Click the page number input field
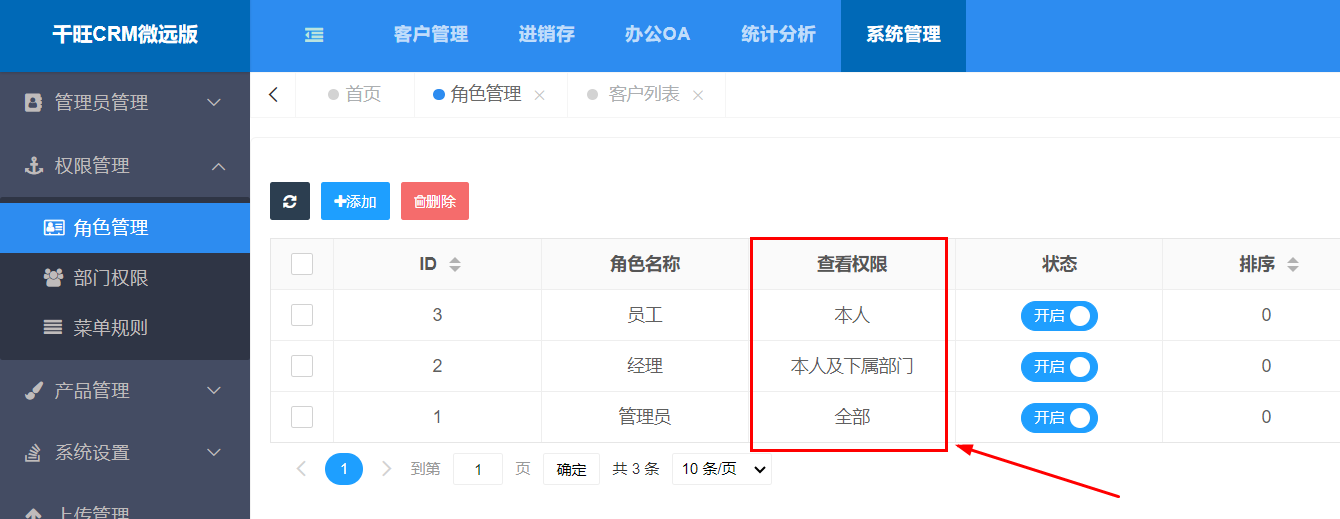Image resolution: width=1340 pixels, height=519 pixels. (478, 469)
